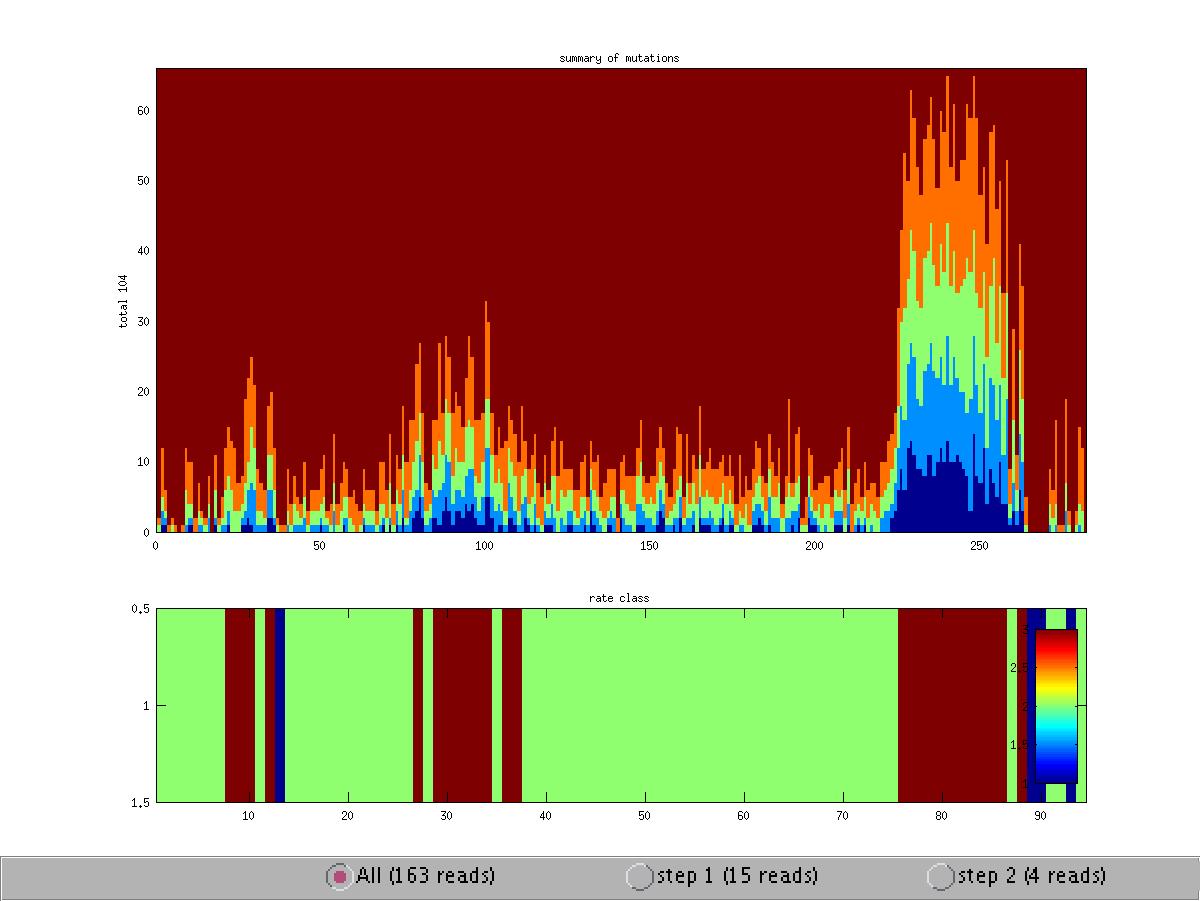Select the "All (163 reads)" radio button
The height and width of the screenshot is (901, 1200).
[340, 876]
